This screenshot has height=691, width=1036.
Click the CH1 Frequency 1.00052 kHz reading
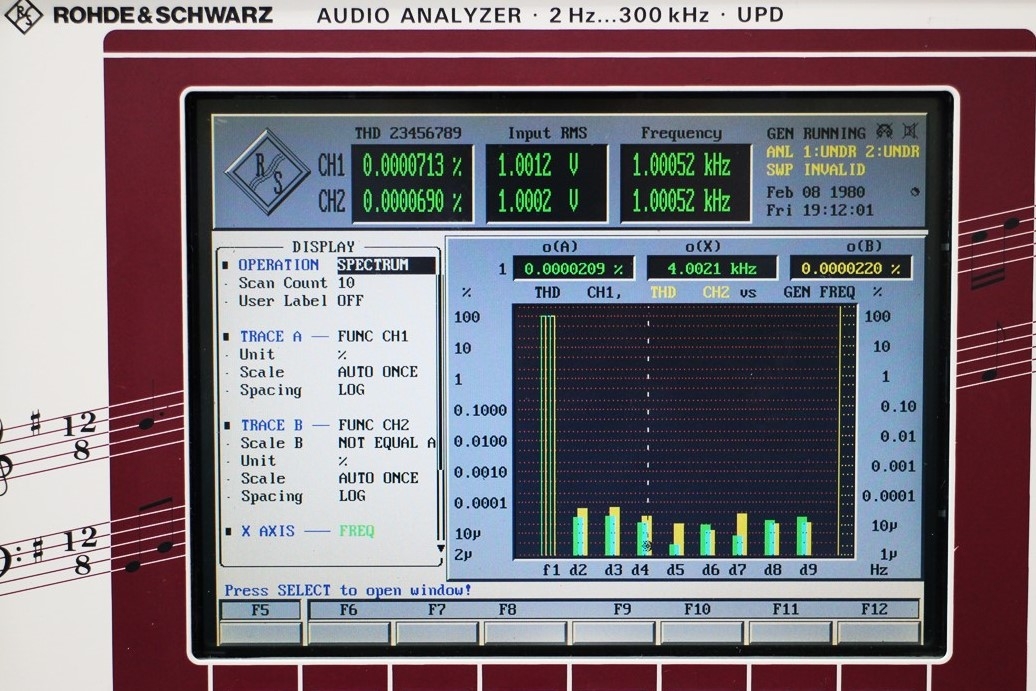(x=681, y=166)
